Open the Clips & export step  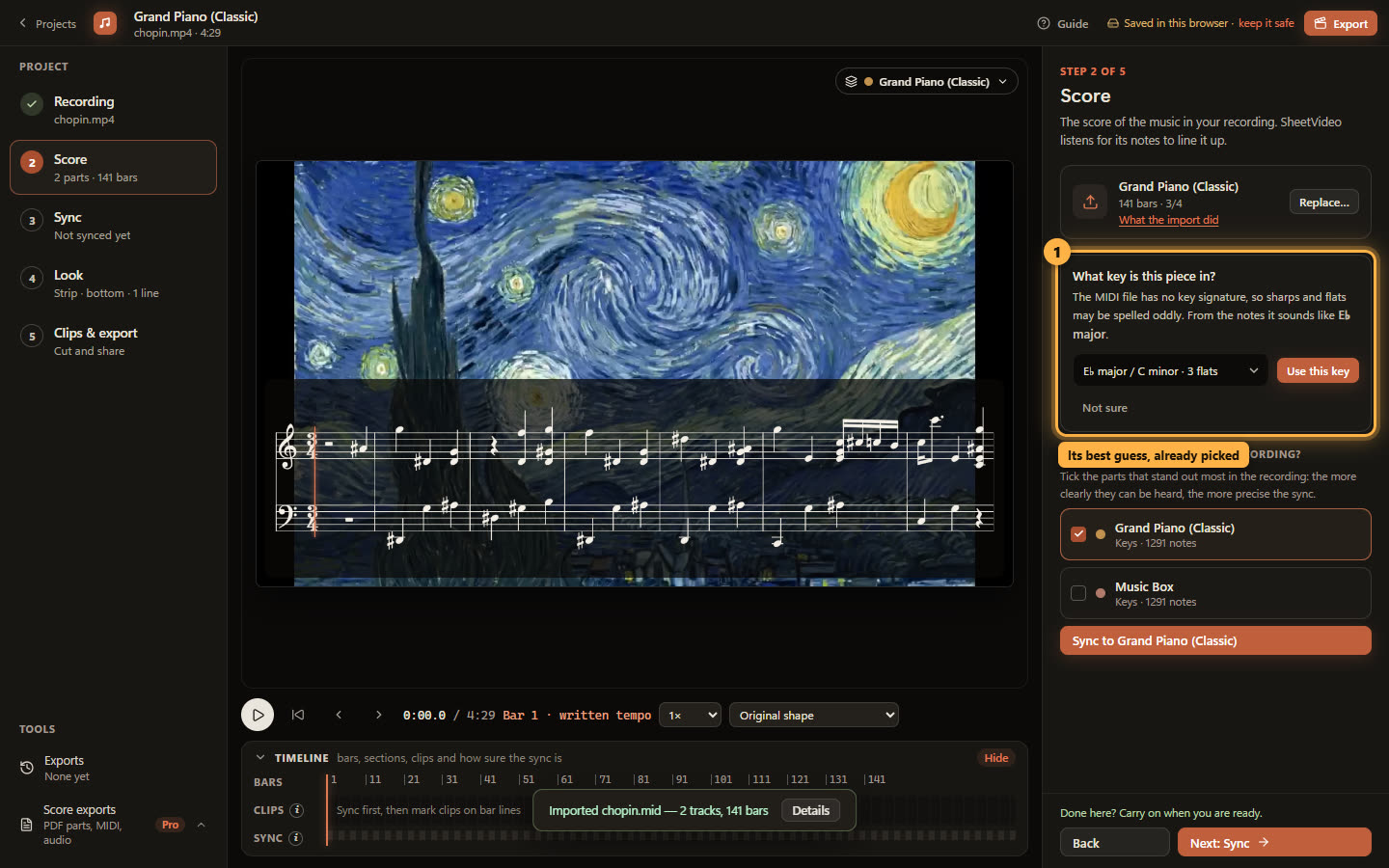tap(113, 341)
